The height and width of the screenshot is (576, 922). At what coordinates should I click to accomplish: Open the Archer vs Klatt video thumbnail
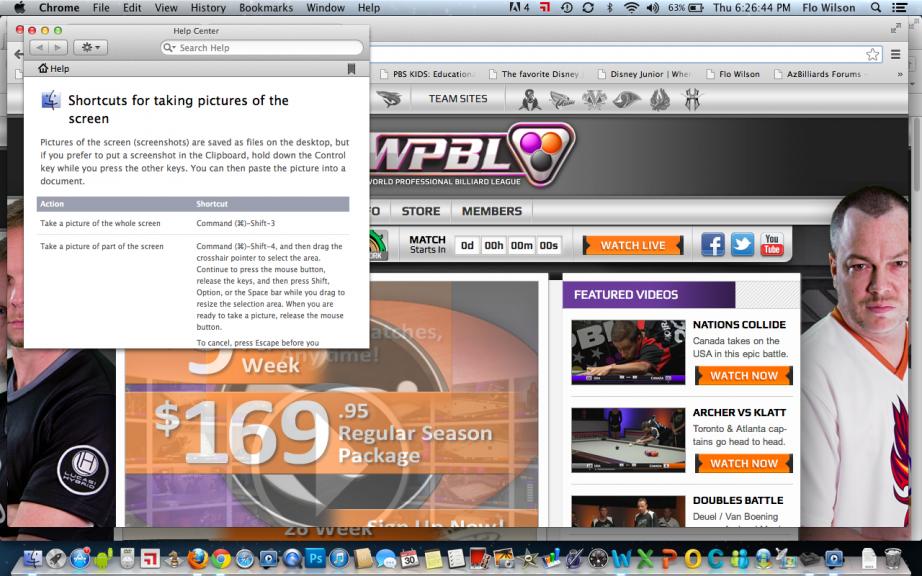pyautogui.click(x=628, y=440)
